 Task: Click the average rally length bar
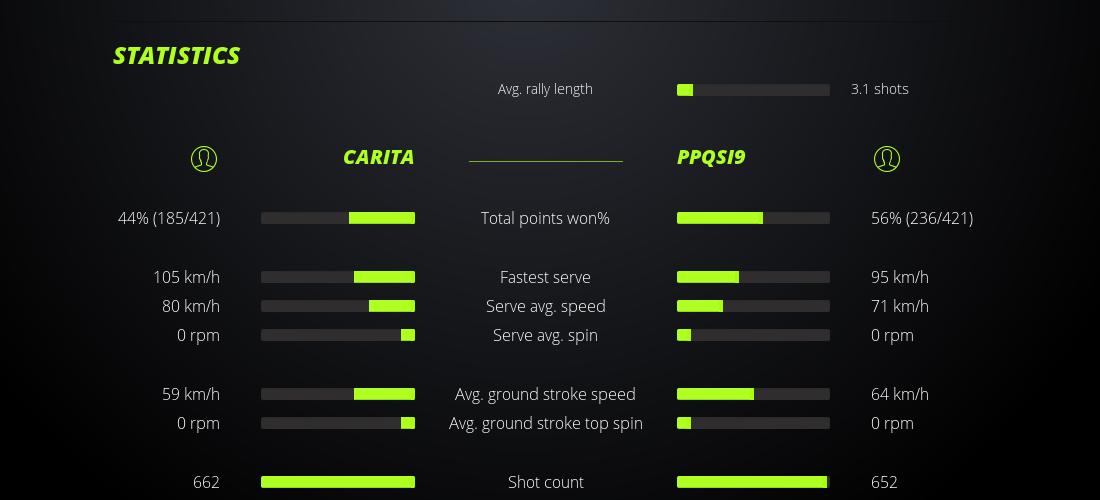pyautogui.click(x=753, y=90)
